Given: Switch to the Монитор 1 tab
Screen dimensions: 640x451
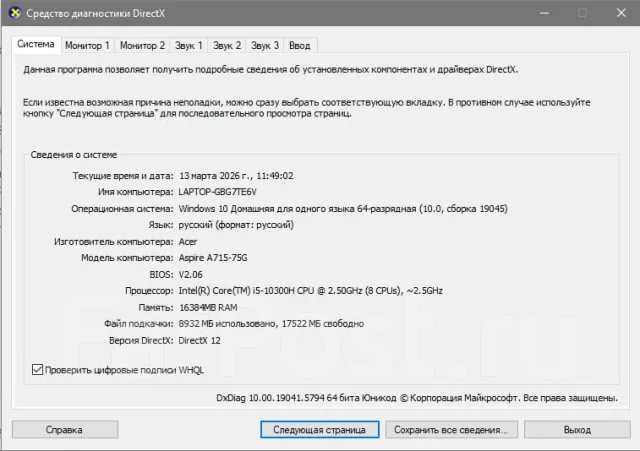Looking at the screenshot, I should (x=87, y=45).
